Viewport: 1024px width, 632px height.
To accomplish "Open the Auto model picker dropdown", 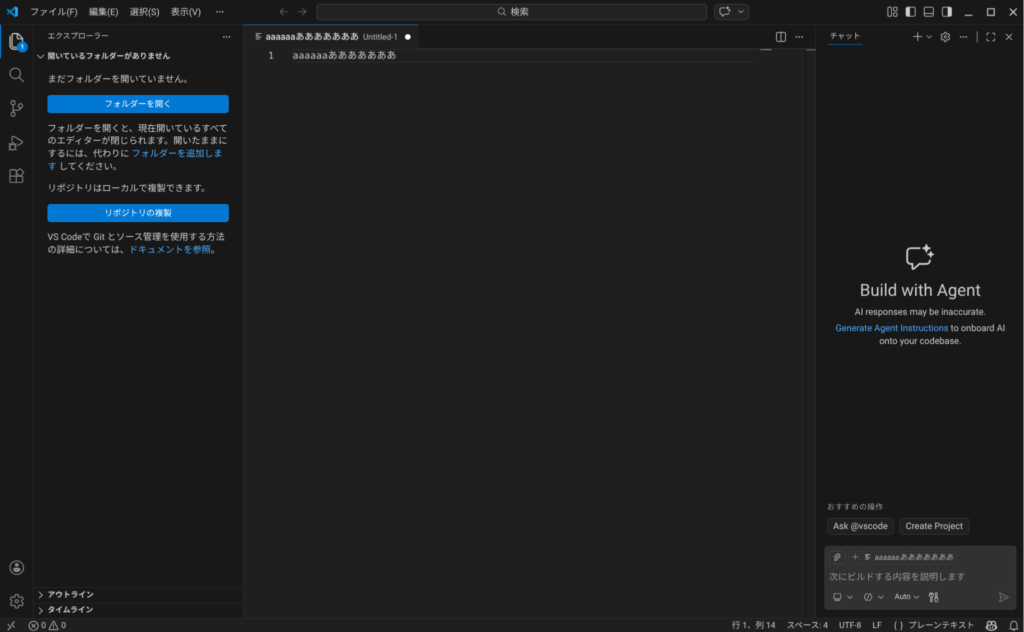I will pos(906,597).
